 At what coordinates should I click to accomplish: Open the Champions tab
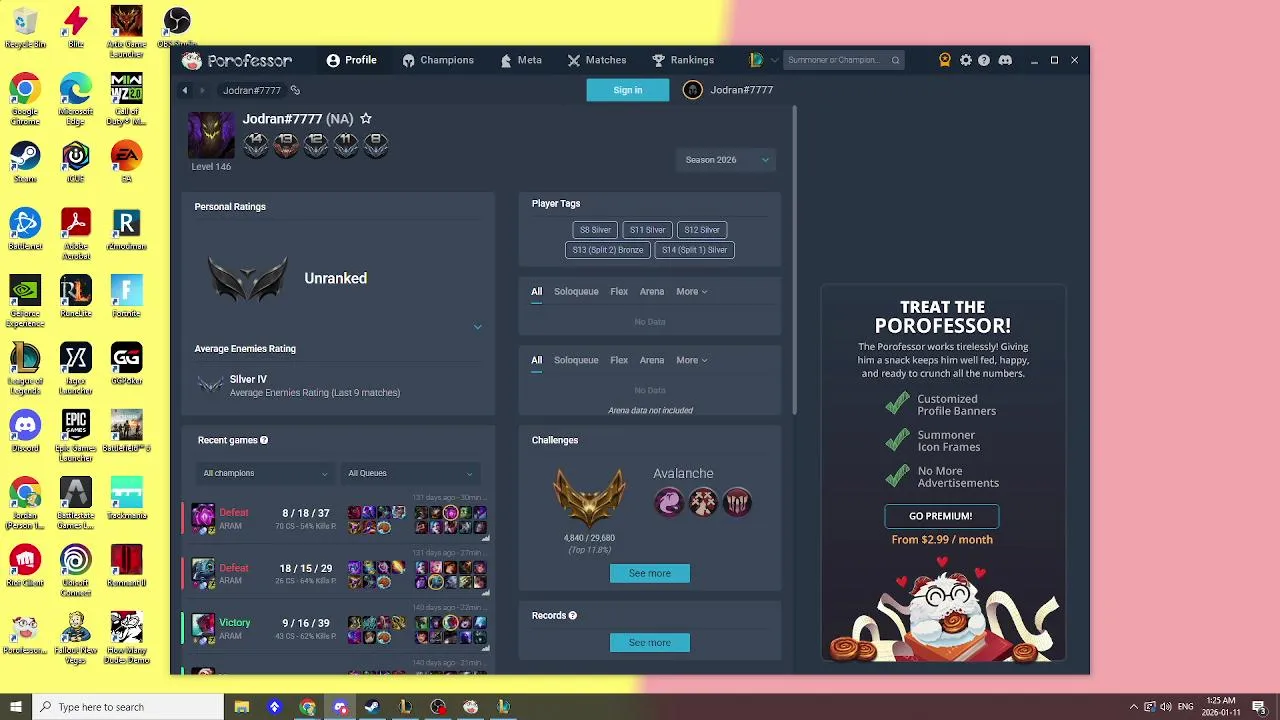(438, 60)
